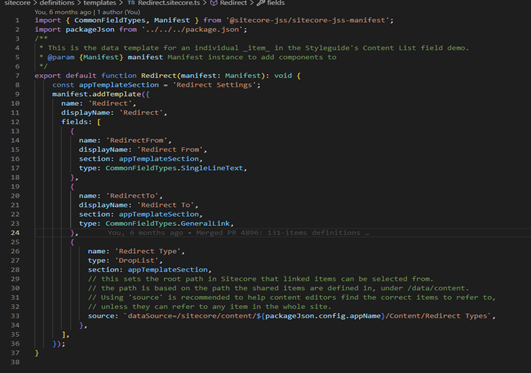Open the Redirect.sitecore.ts breadcrumb item
The width and height of the screenshot is (531, 373).
pyautogui.click(x=169, y=3)
